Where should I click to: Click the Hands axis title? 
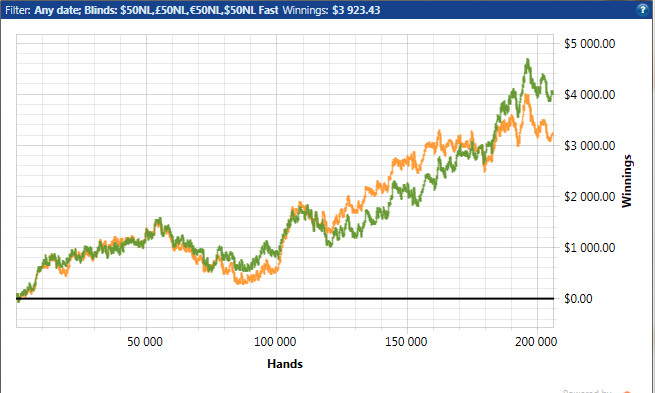coord(285,364)
